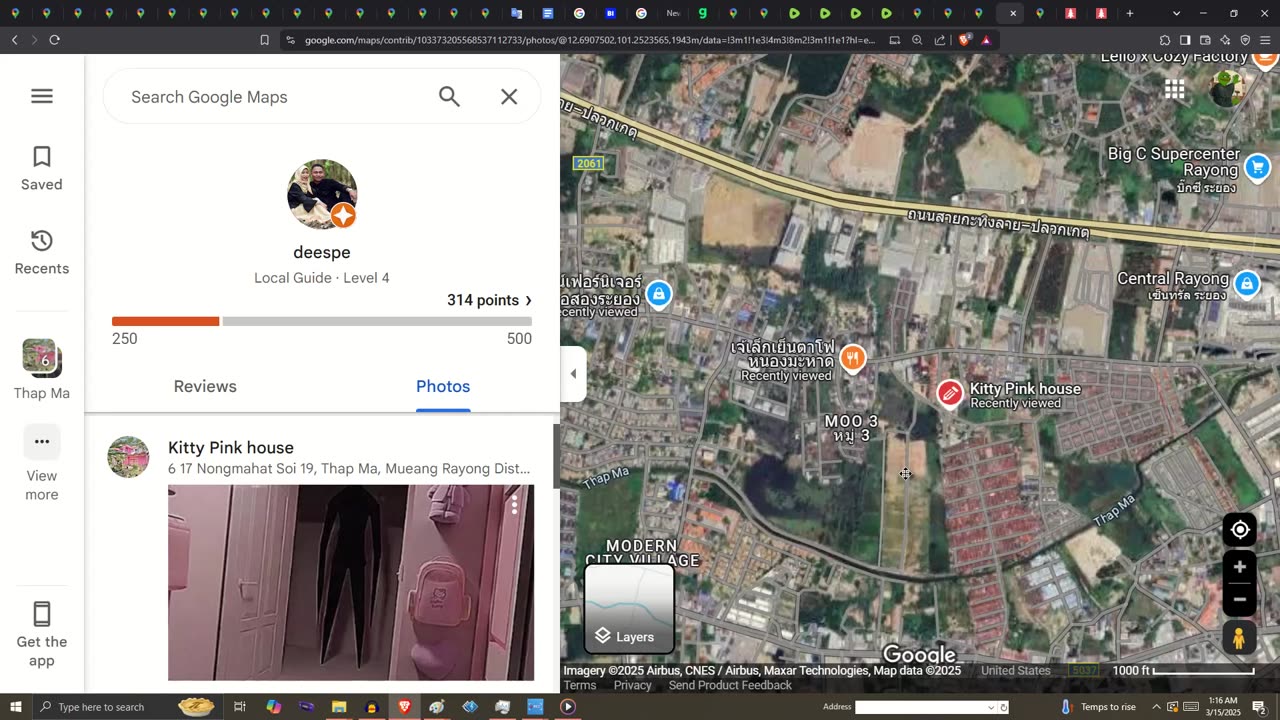Close the active browser tab
The width and height of the screenshot is (1280, 720).
pos(1013,13)
